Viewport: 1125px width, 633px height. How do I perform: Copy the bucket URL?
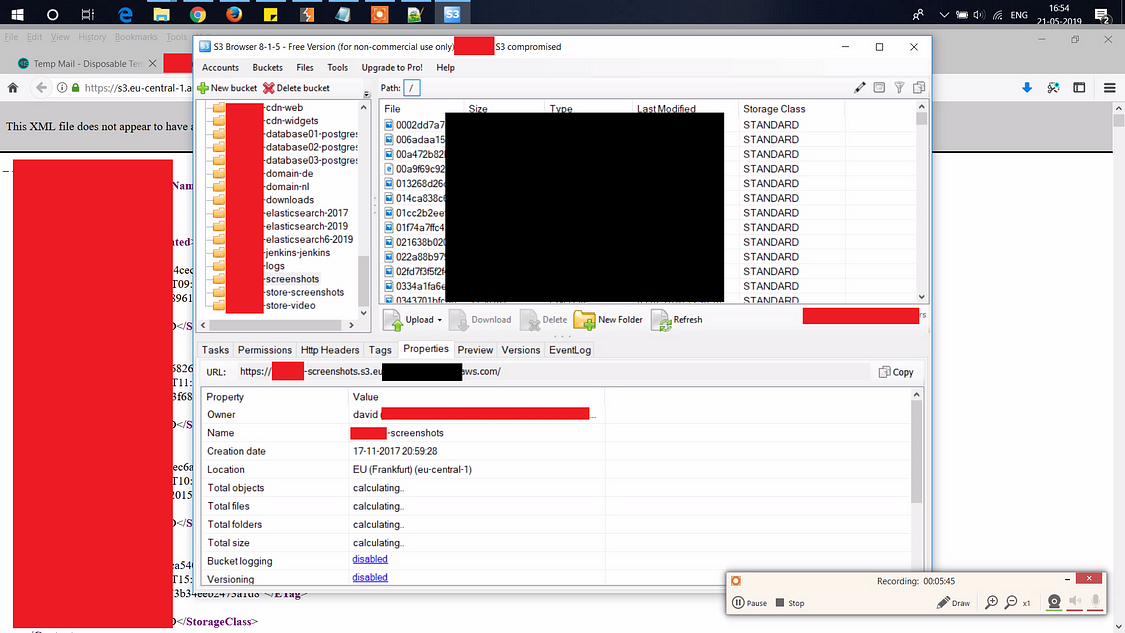tap(896, 372)
